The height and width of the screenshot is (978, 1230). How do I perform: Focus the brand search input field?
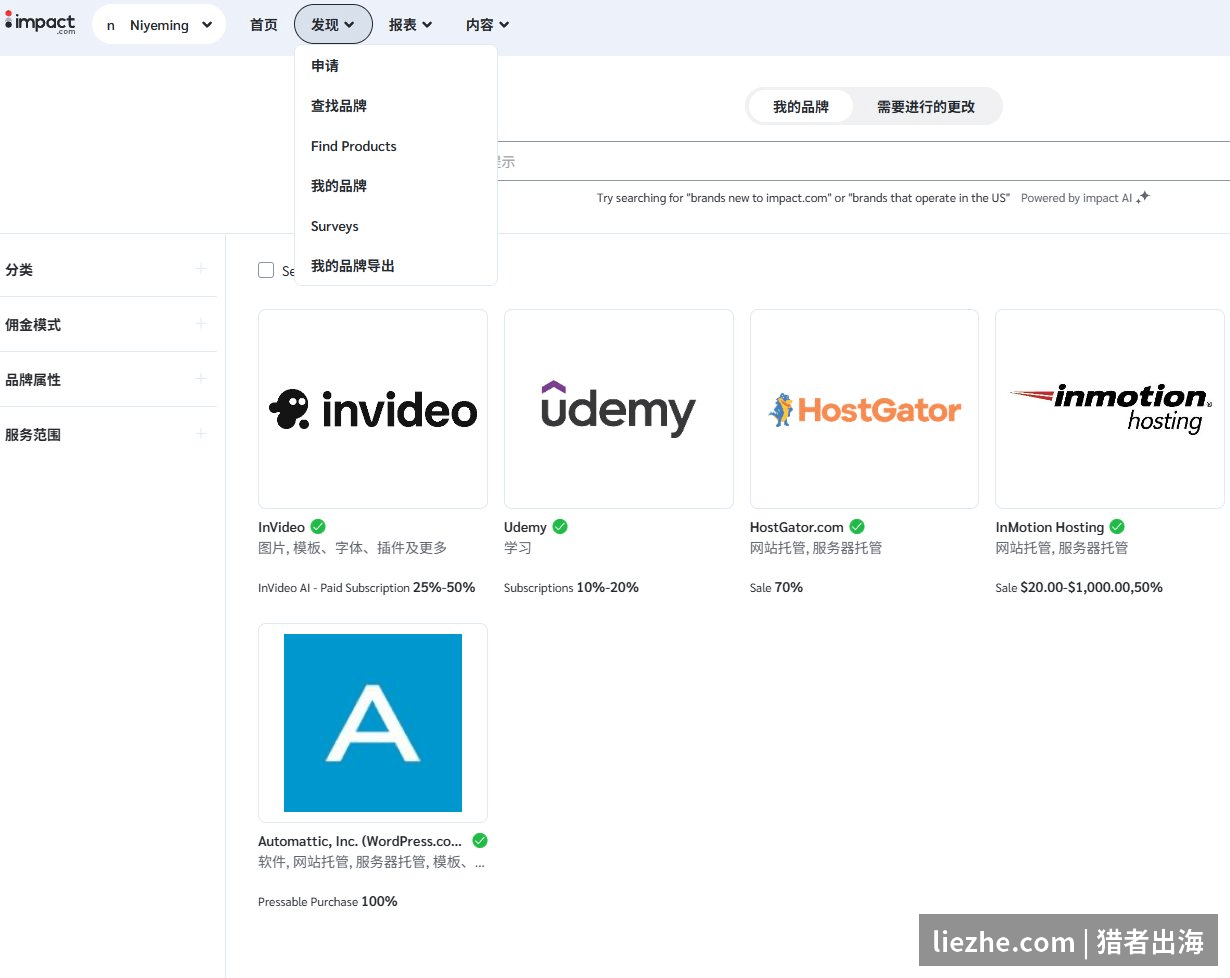pos(862,161)
